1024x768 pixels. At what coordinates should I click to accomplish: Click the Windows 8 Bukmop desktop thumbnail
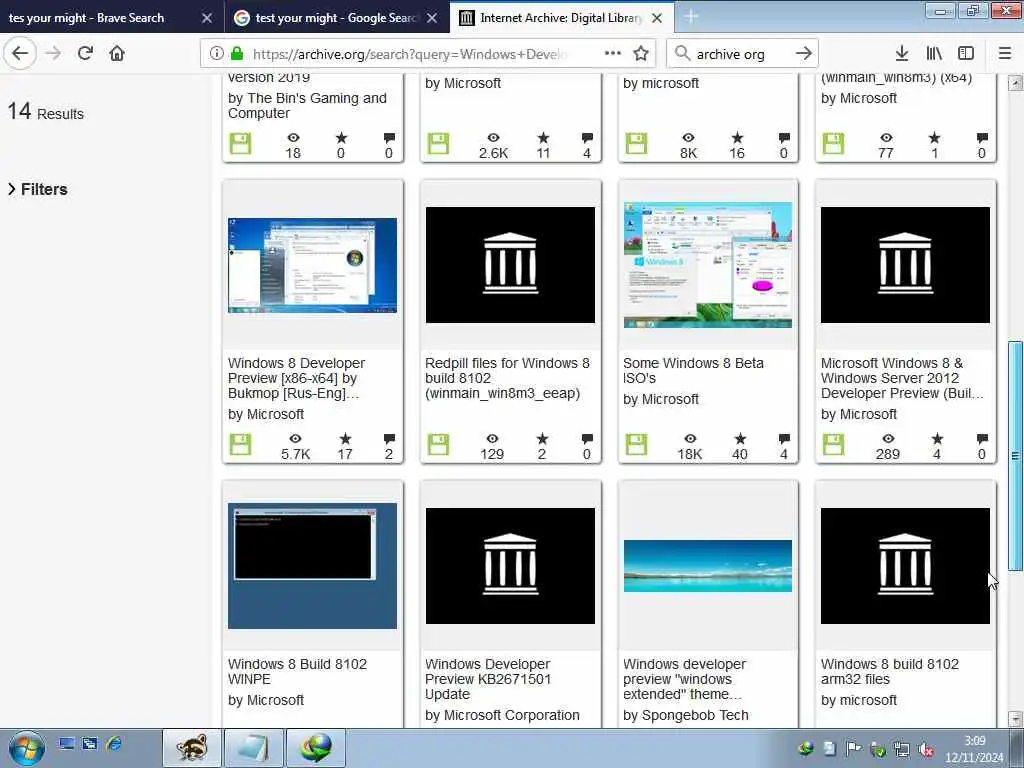(312, 265)
